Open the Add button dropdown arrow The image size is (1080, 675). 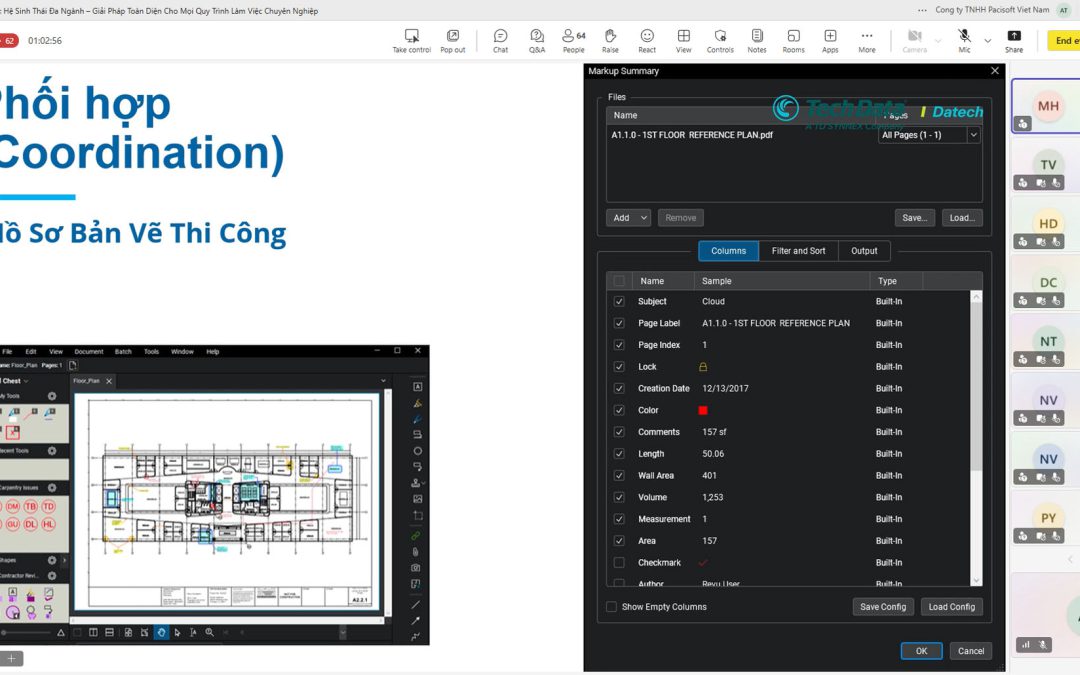coord(644,218)
